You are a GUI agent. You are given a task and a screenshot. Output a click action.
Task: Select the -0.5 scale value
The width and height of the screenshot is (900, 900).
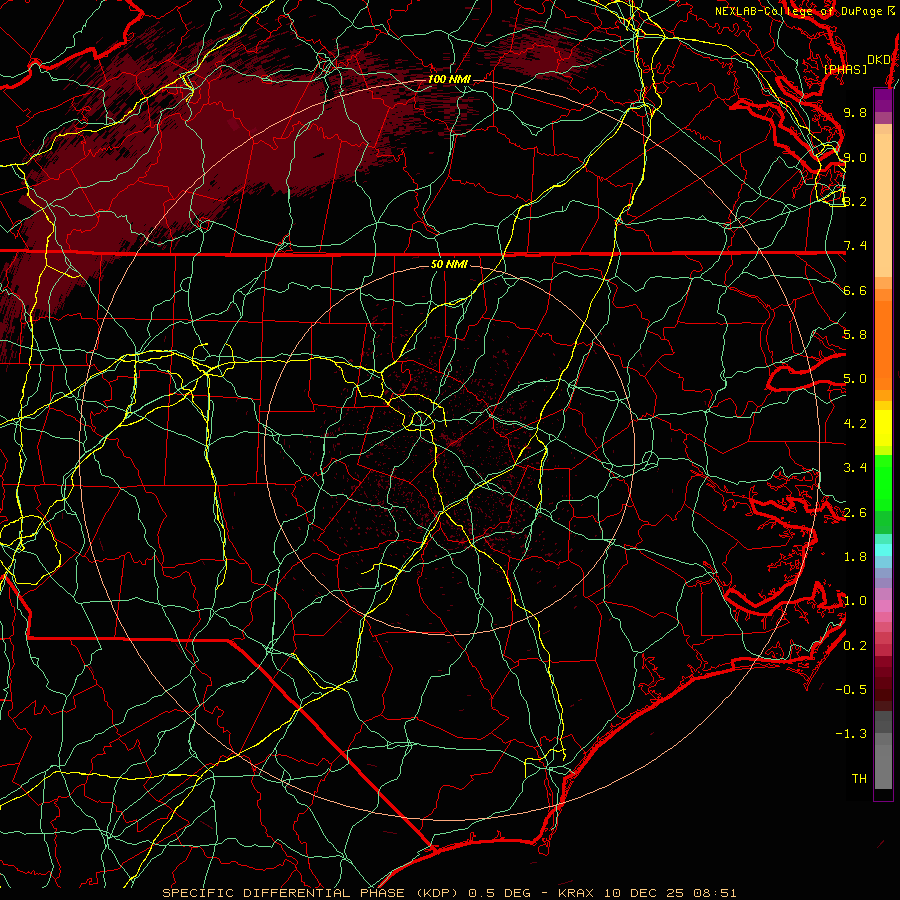[x=851, y=690]
